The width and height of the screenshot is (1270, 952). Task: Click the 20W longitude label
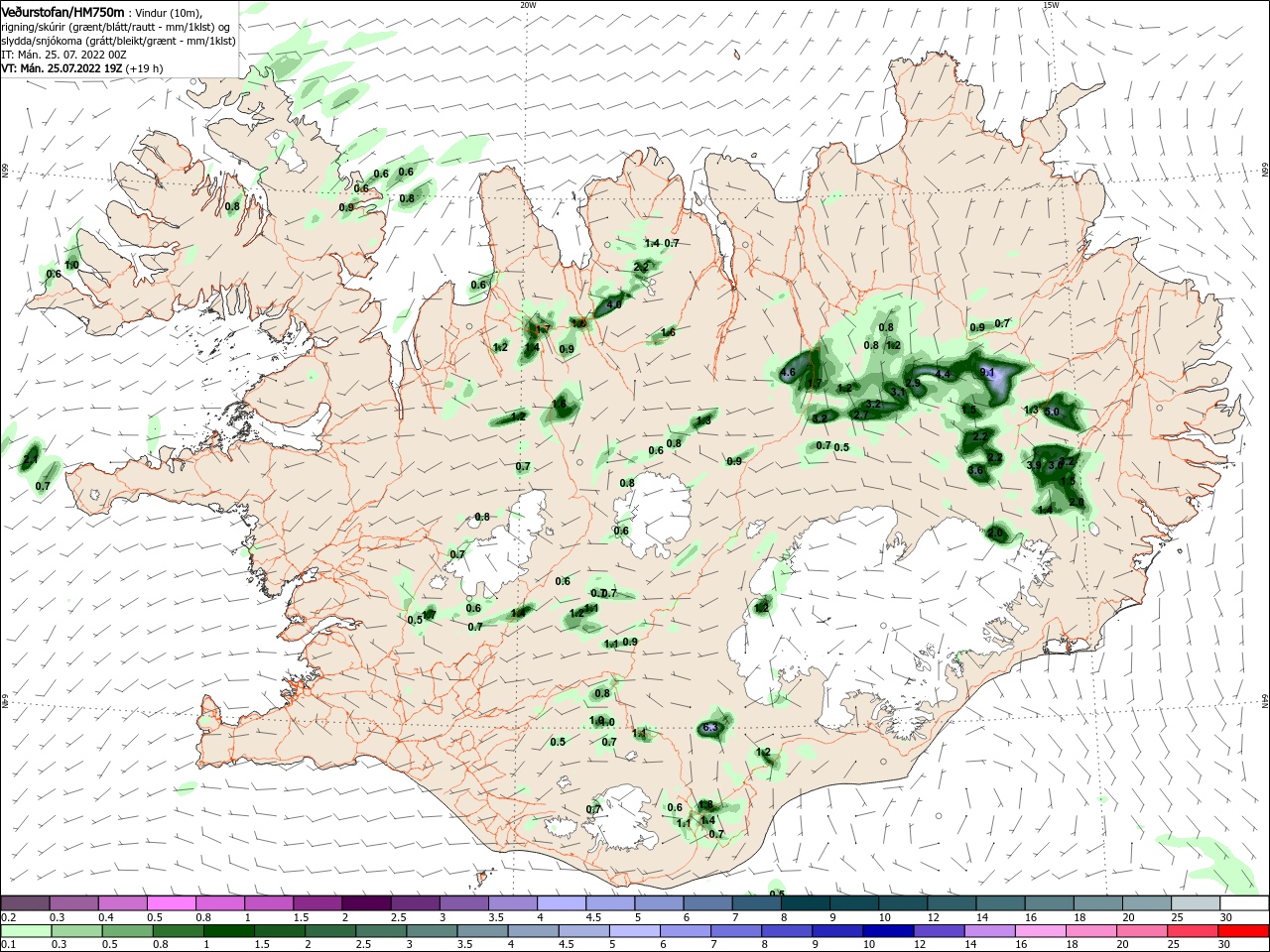coord(528,4)
